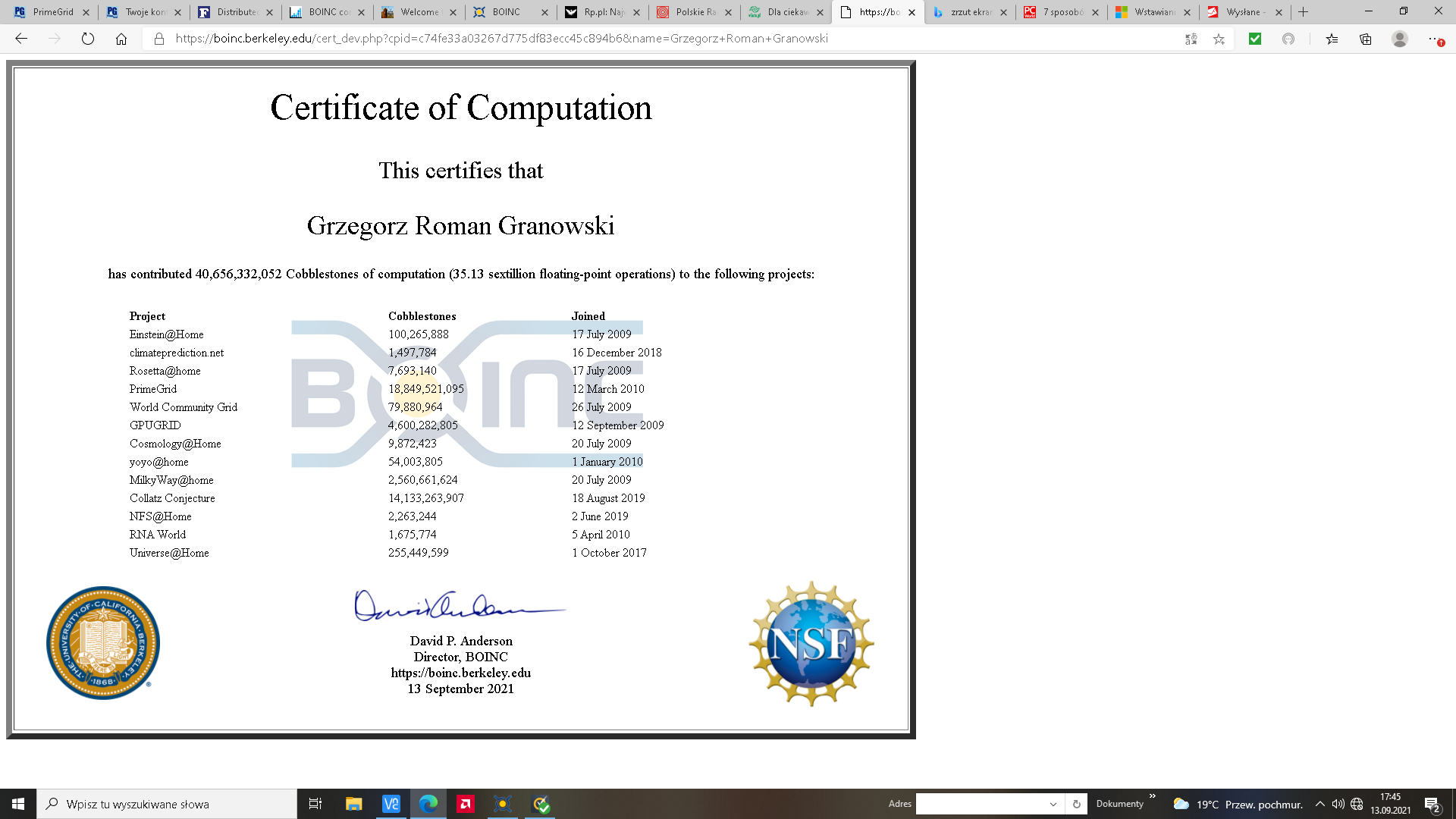
Task: Click the climateprediction.net joined date
Action: (x=617, y=353)
